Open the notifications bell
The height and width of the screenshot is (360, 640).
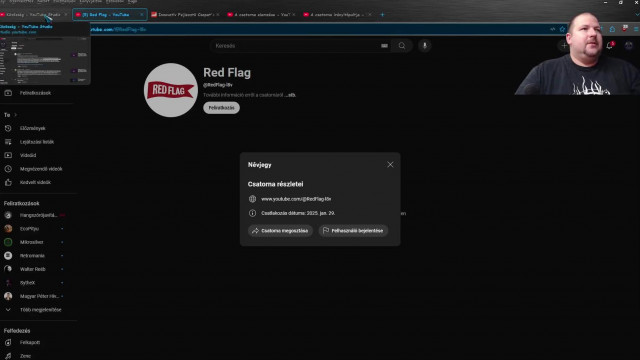coord(610,45)
